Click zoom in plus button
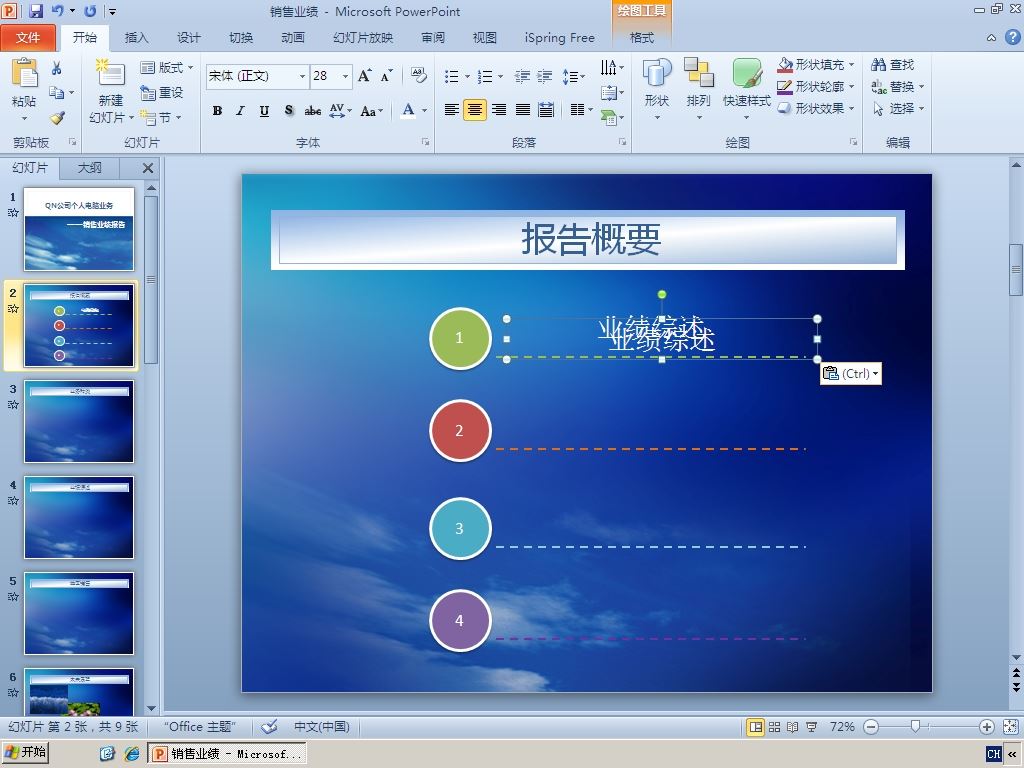 (x=987, y=727)
